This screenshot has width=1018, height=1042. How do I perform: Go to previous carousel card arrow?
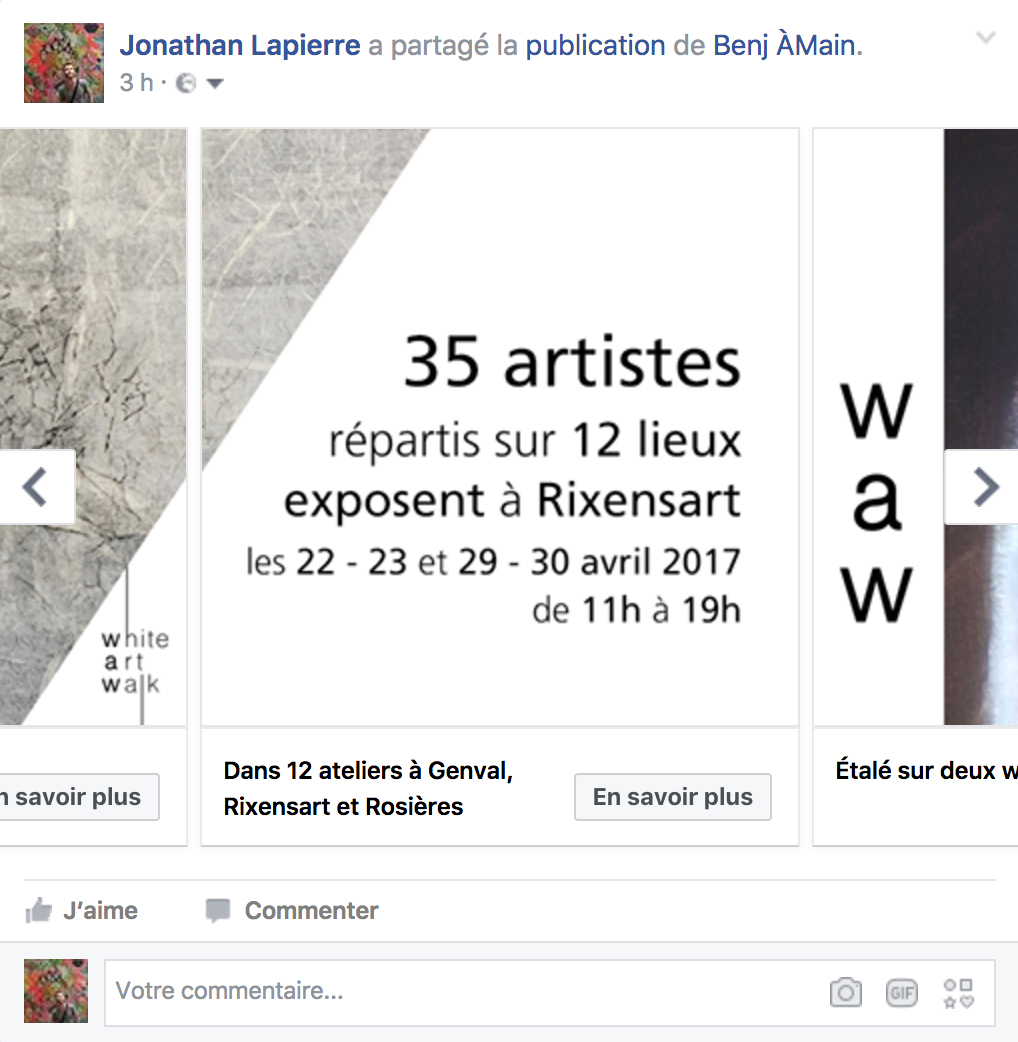point(37,487)
